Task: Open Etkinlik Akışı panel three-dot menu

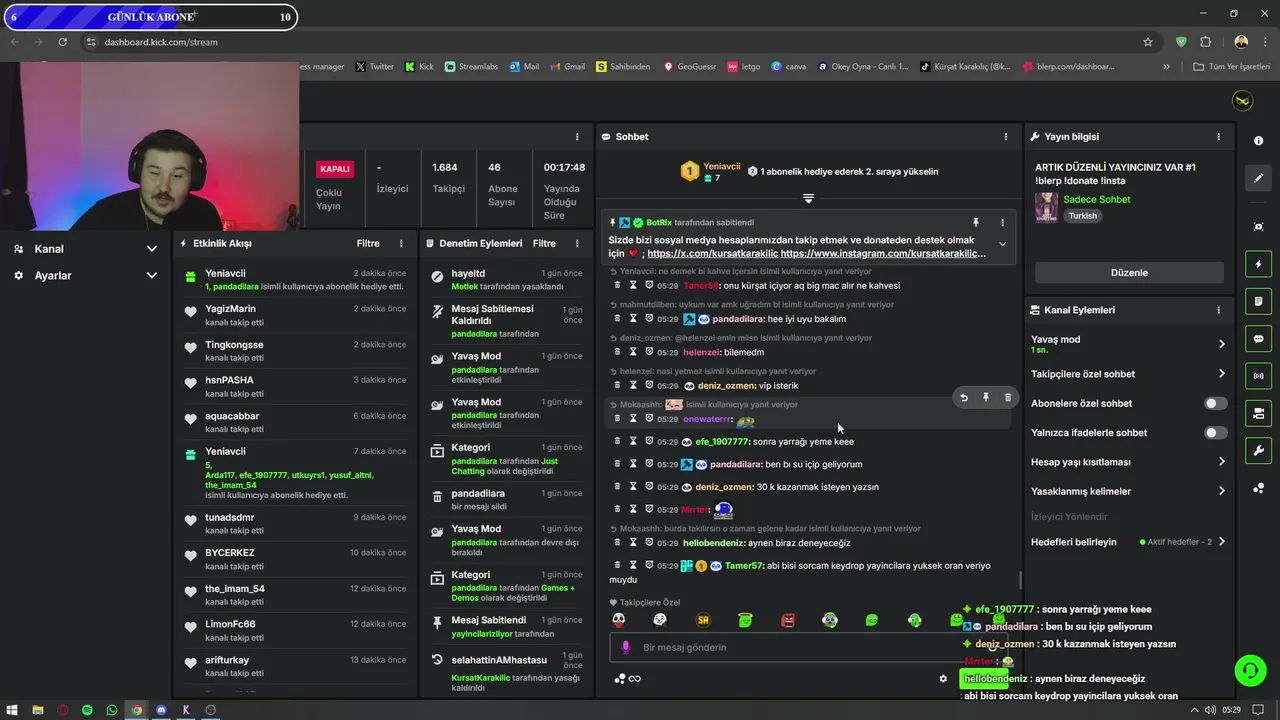Action: (x=401, y=243)
